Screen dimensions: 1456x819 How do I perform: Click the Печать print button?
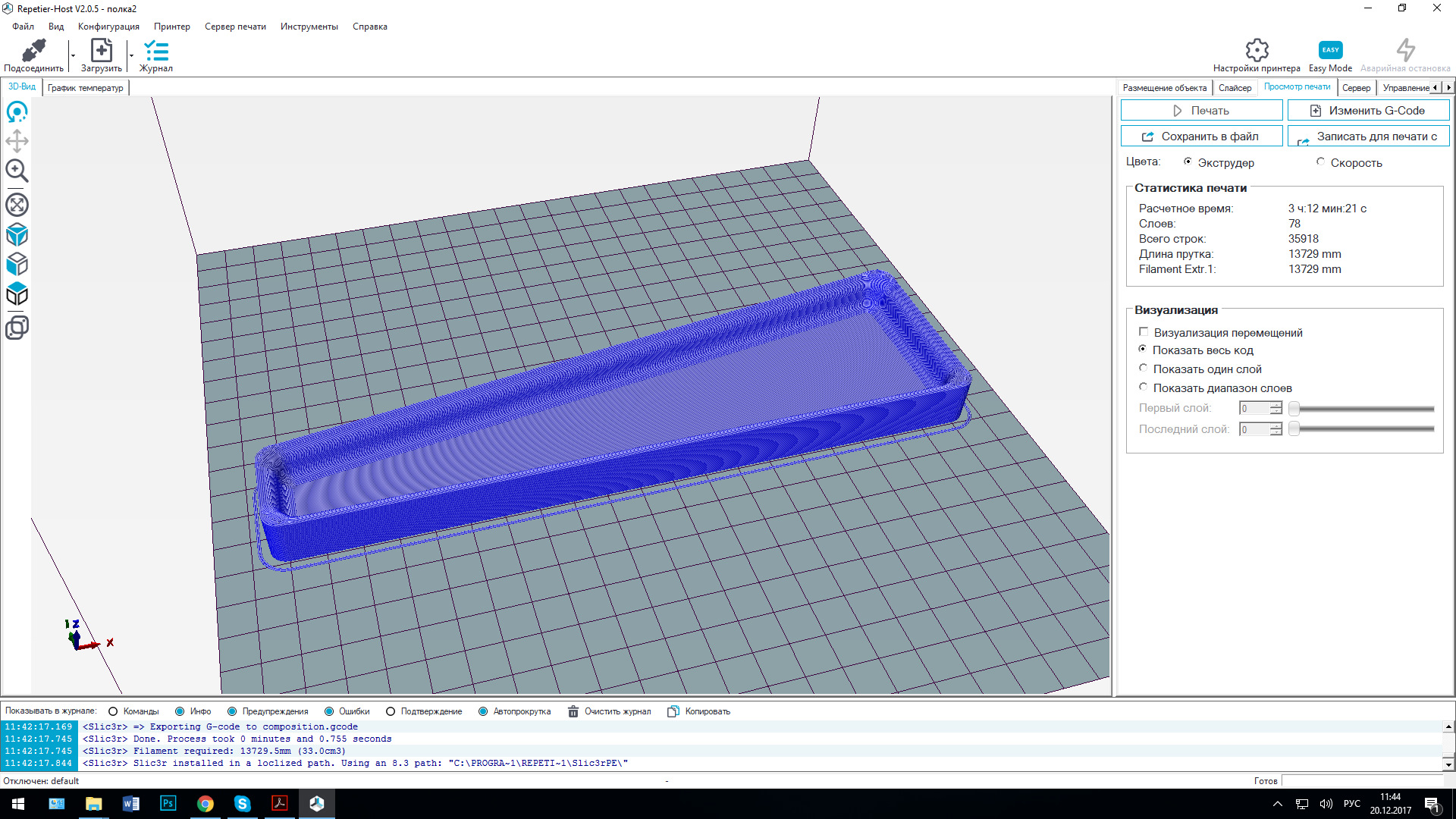click(x=1201, y=111)
